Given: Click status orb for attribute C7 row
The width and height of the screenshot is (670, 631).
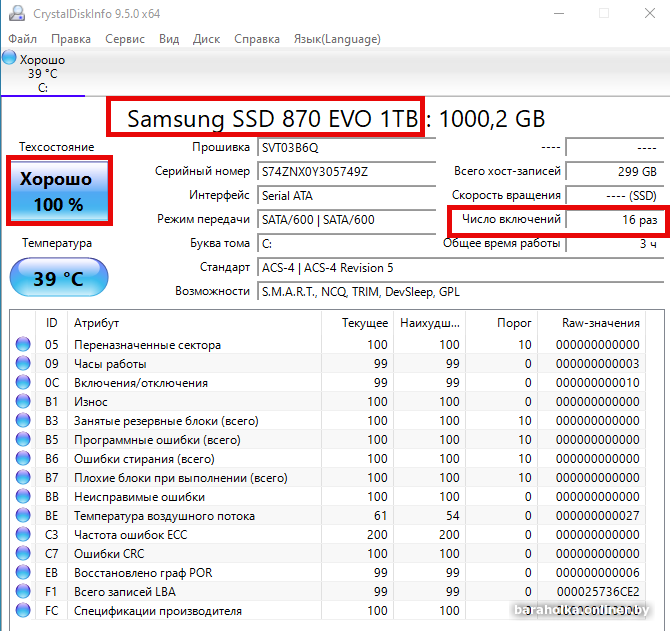Looking at the screenshot, I should (x=23, y=553).
